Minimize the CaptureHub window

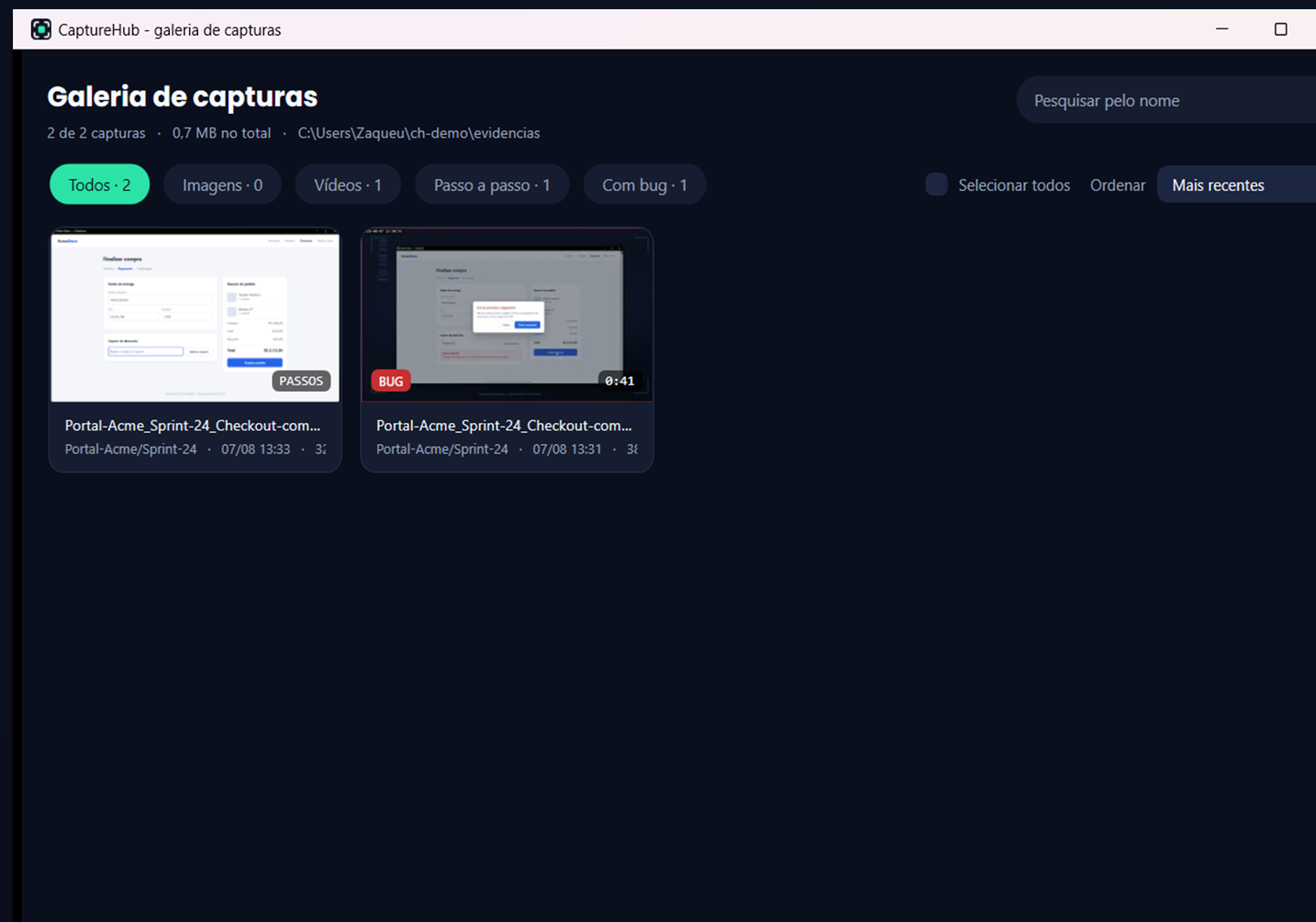pos(1221,29)
